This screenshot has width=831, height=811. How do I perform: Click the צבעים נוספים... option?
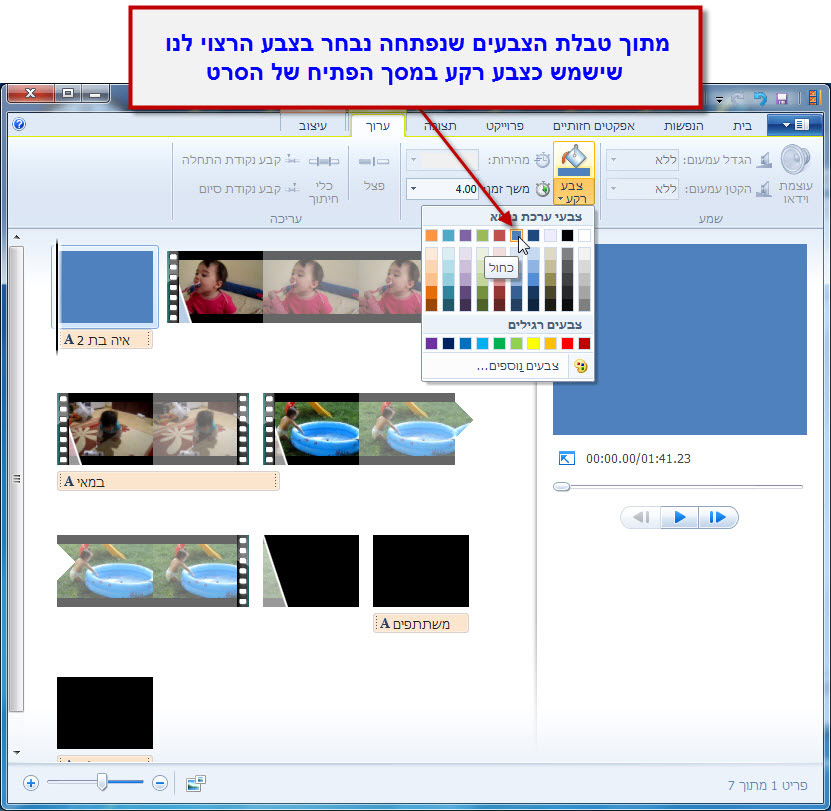click(x=518, y=366)
